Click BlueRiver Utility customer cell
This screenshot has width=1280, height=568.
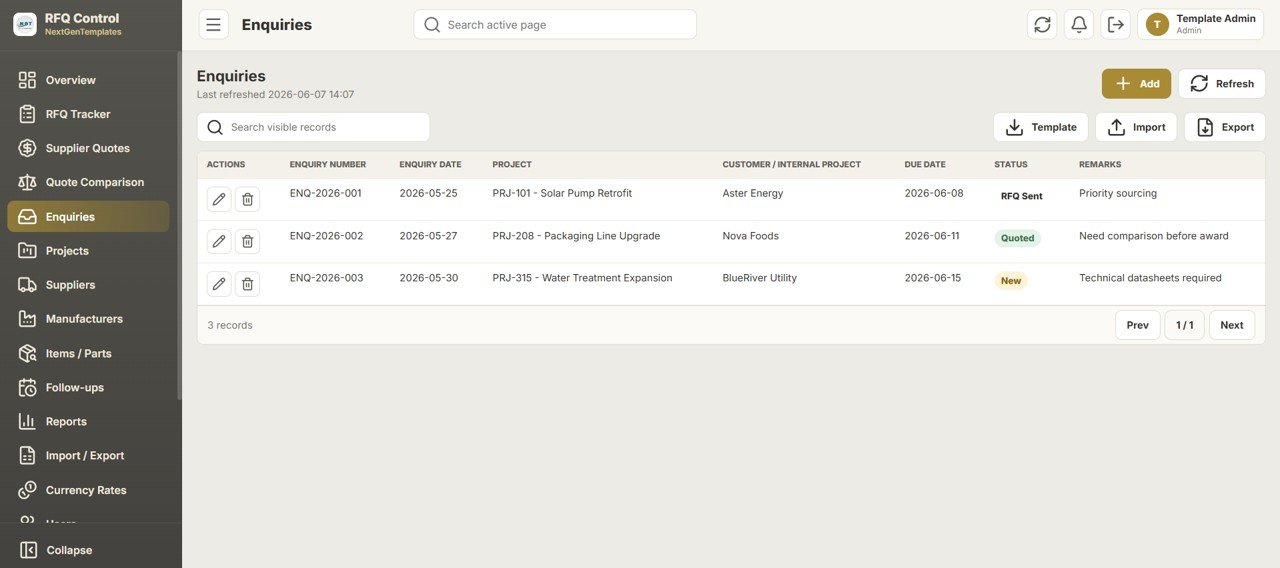(x=760, y=278)
